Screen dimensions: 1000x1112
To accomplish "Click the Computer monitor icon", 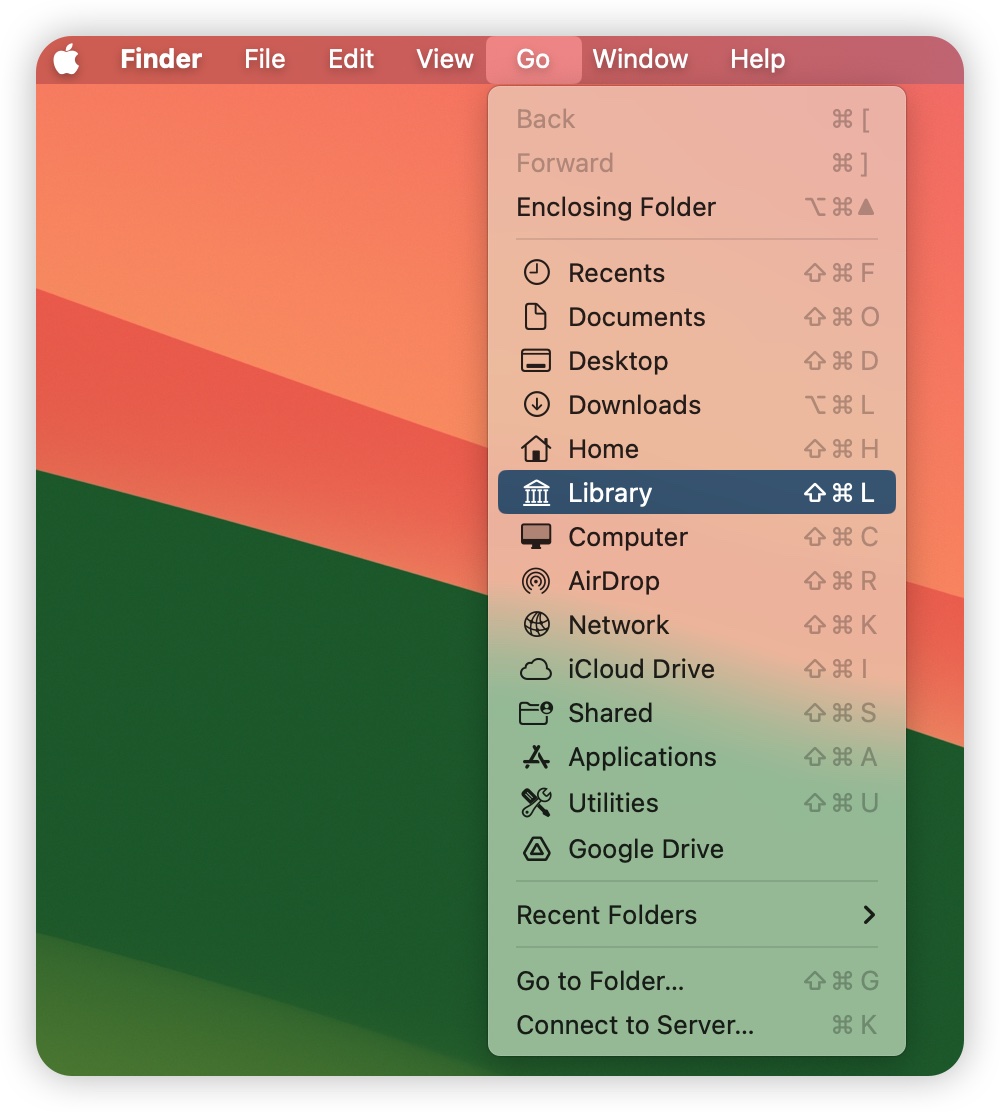I will coord(535,536).
